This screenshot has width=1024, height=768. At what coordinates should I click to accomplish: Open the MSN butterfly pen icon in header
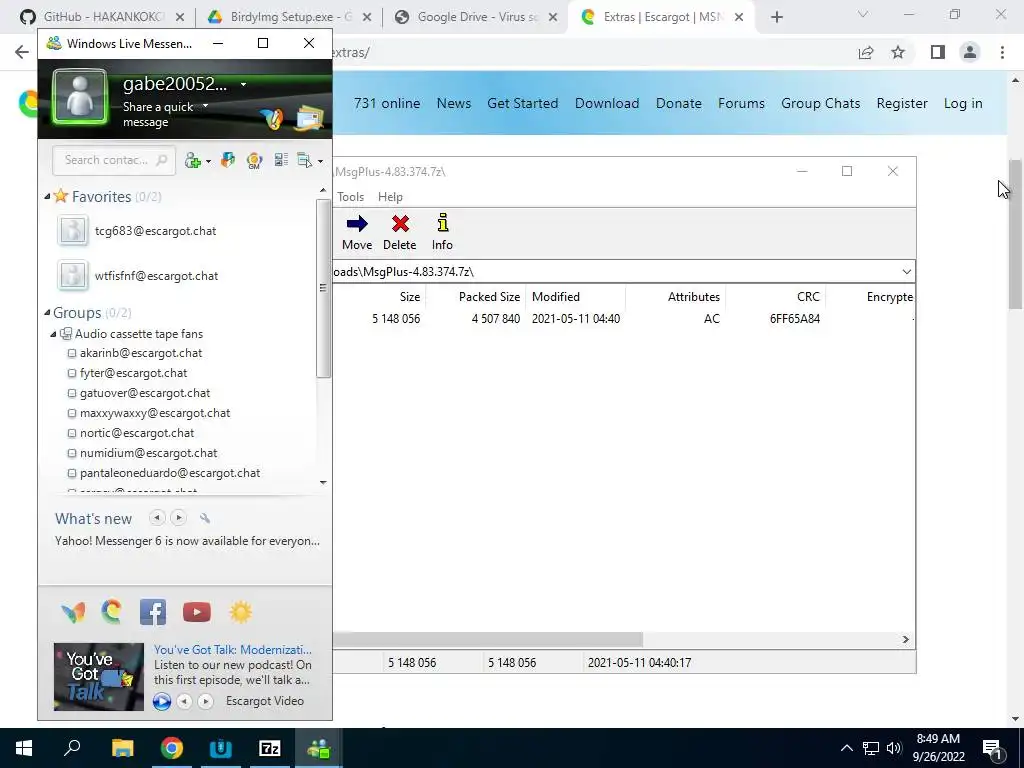272,118
